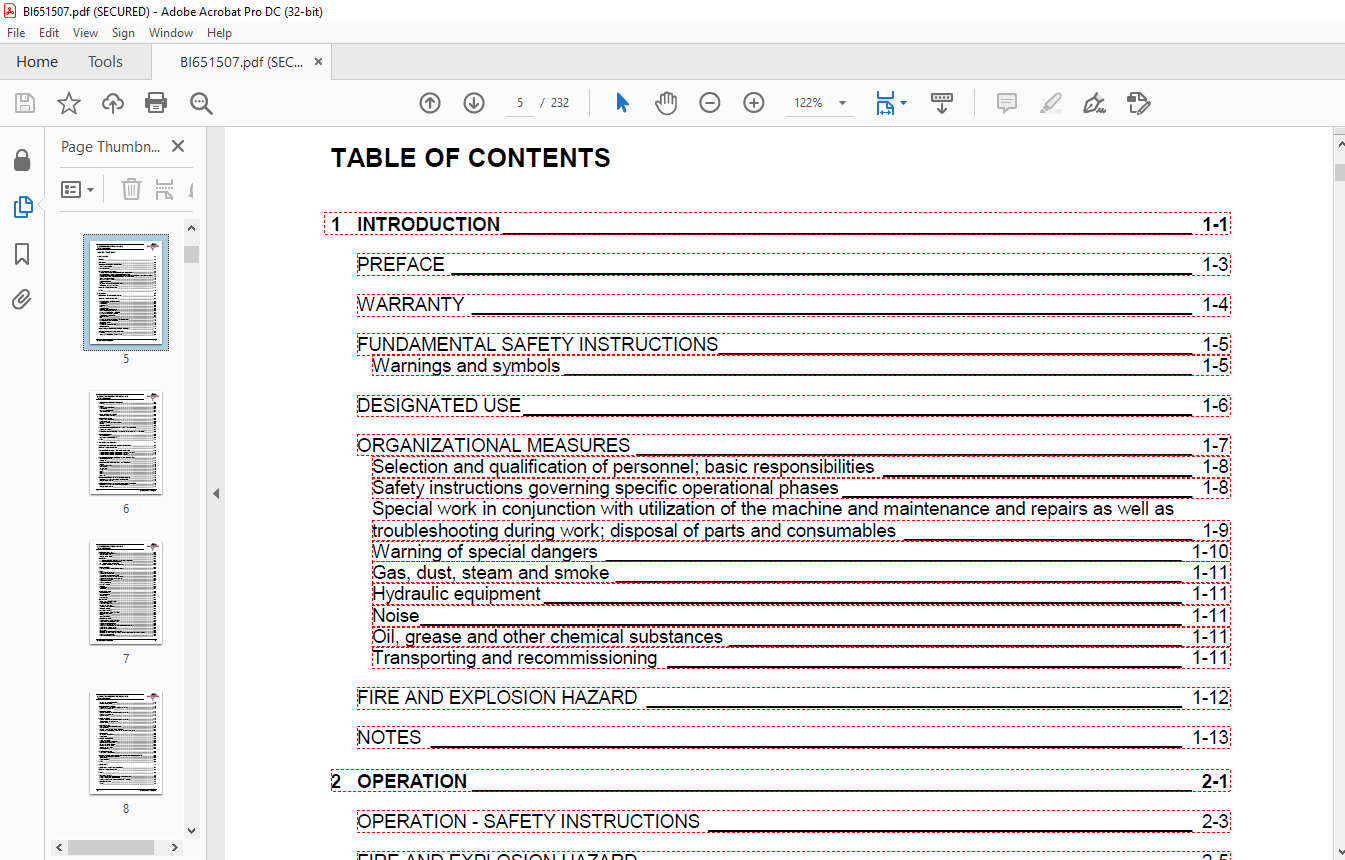Click the Save file icon

25,103
